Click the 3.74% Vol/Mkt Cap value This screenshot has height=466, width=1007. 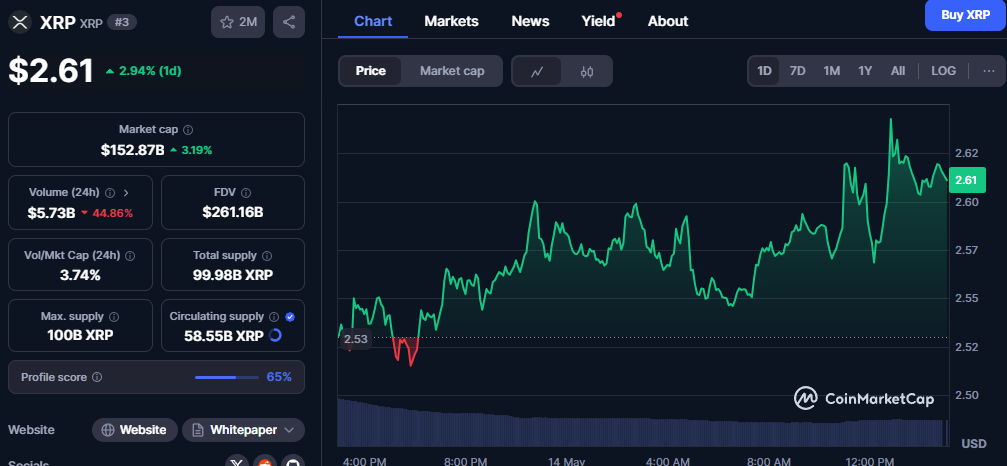80,275
